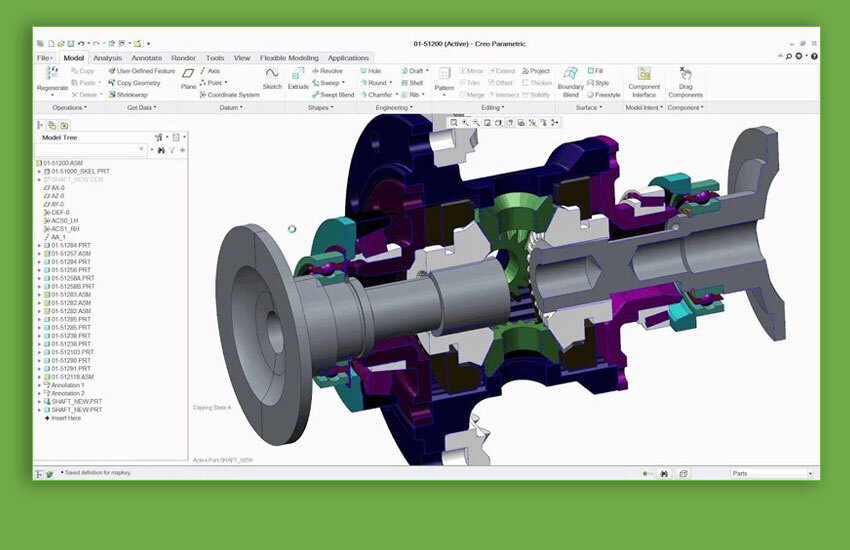Click the Fill surface tool
Viewport: 850px width, 550px height.
pyautogui.click(x=595, y=71)
